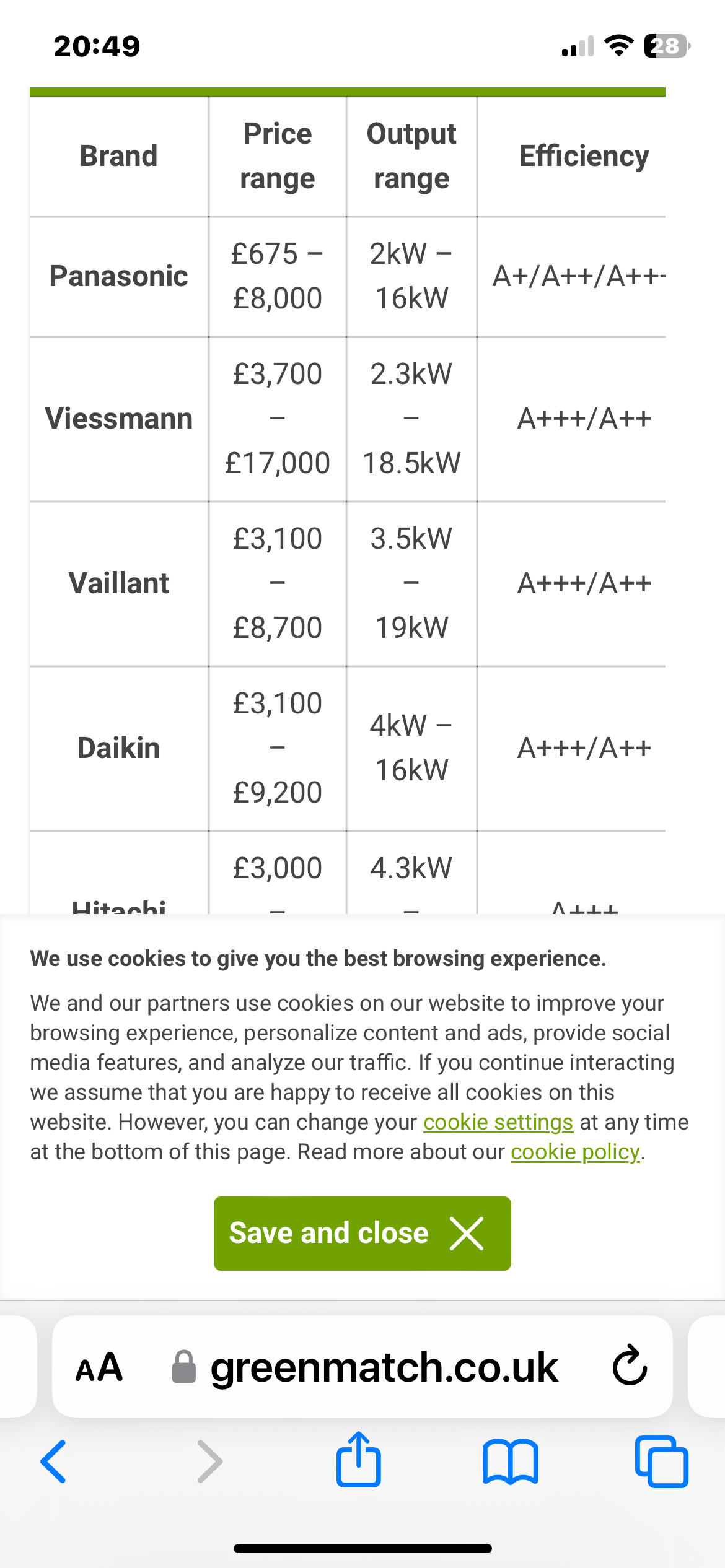The width and height of the screenshot is (725, 1568).
Task: Select the Viessmann brand cell
Action: coord(118,419)
